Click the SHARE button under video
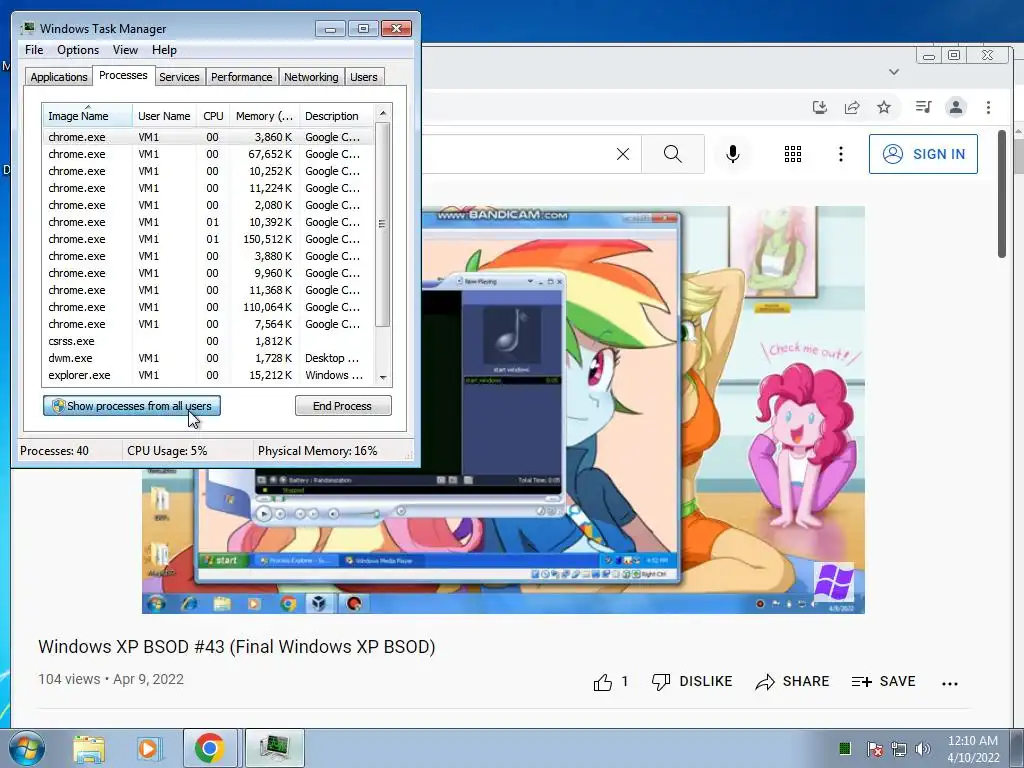 (x=792, y=682)
